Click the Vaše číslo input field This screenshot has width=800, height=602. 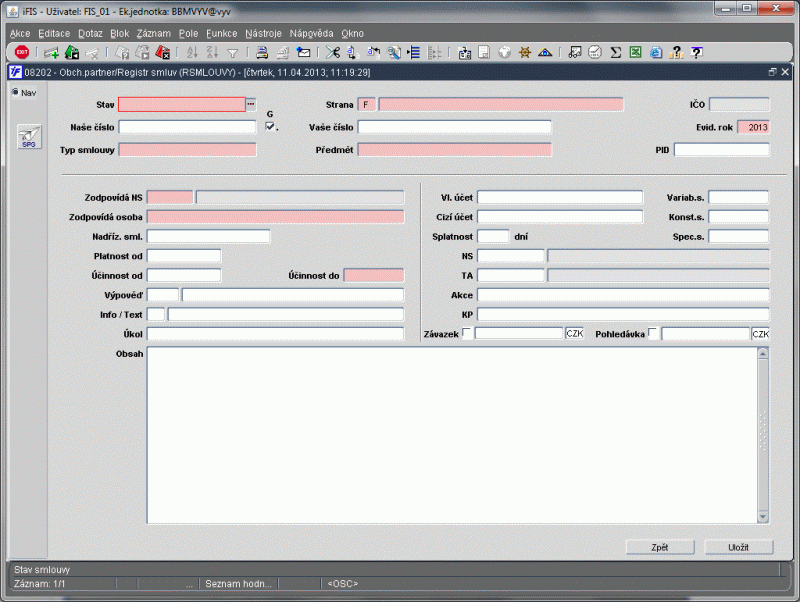tap(455, 127)
